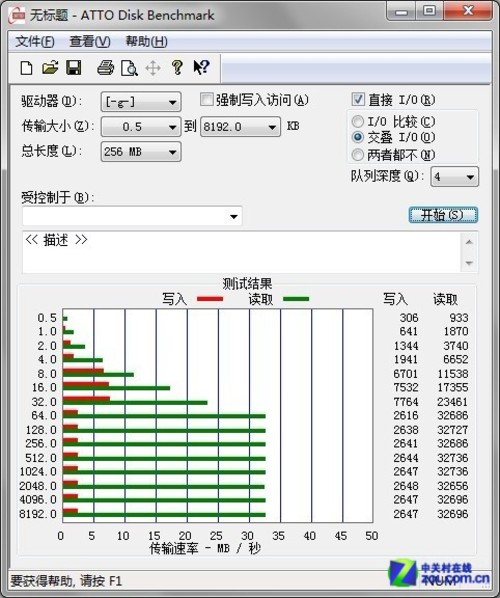Viewport: 500px width, 598px height.
Task: Open the drive [-g-] dropdown
Action: (x=141, y=102)
